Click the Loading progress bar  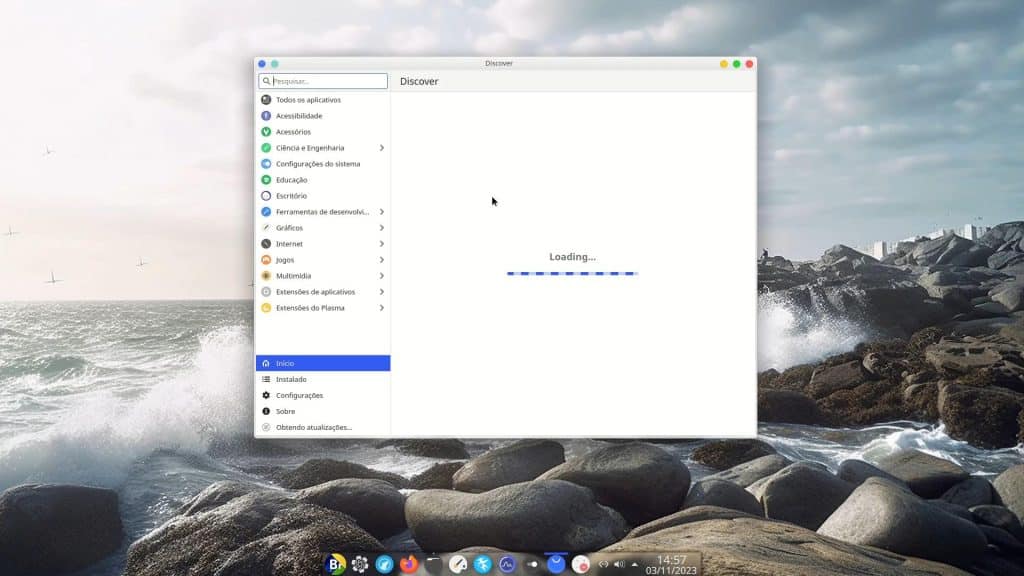571,272
